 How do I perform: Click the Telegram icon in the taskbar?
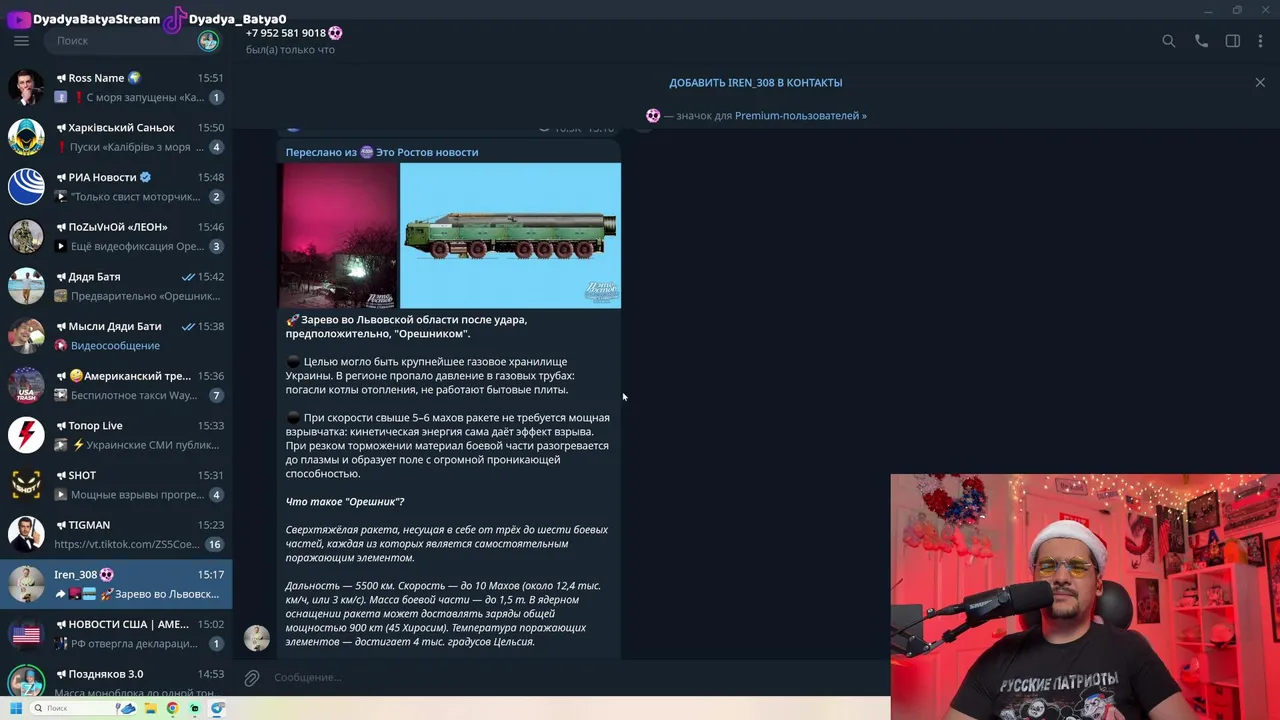coord(217,708)
